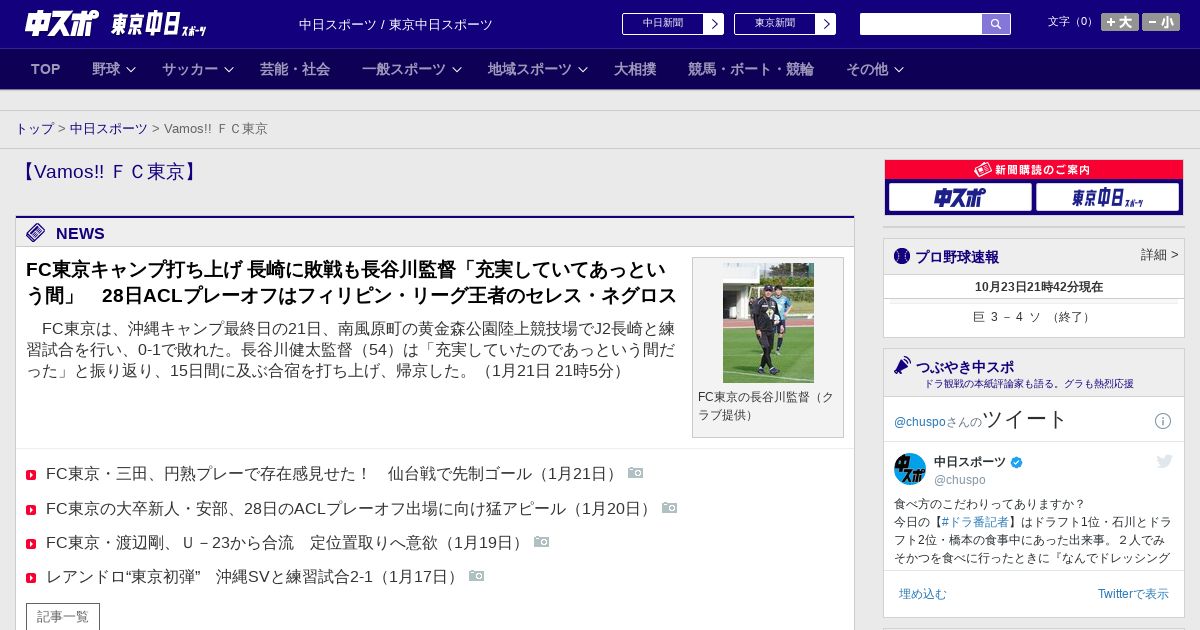The height and width of the screenshot is (630, 1200).
Task: Click the NEWS section newspaper icon
Action: click(x=35, y=233)
